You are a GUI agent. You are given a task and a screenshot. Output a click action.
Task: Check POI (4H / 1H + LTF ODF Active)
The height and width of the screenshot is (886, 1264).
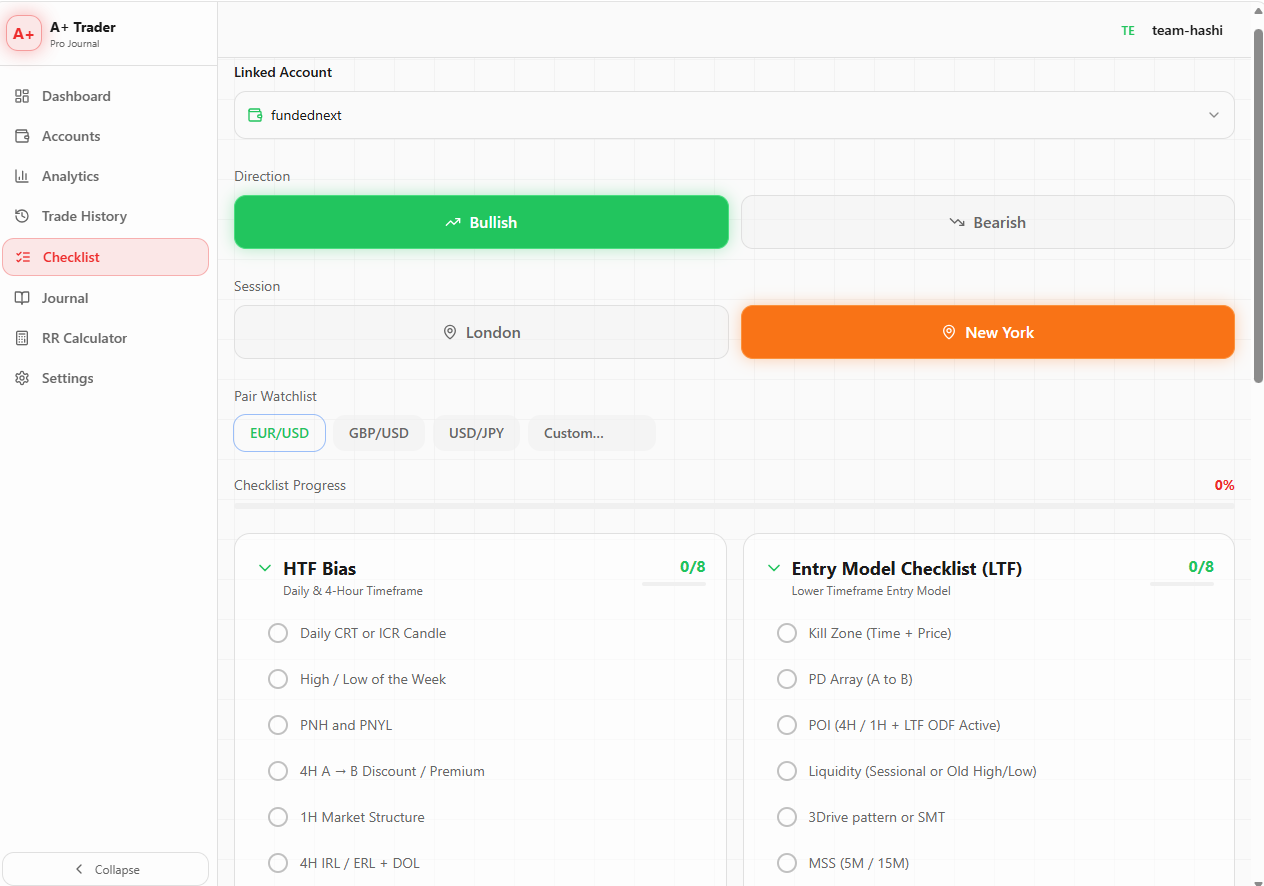(x=787, y=725)
